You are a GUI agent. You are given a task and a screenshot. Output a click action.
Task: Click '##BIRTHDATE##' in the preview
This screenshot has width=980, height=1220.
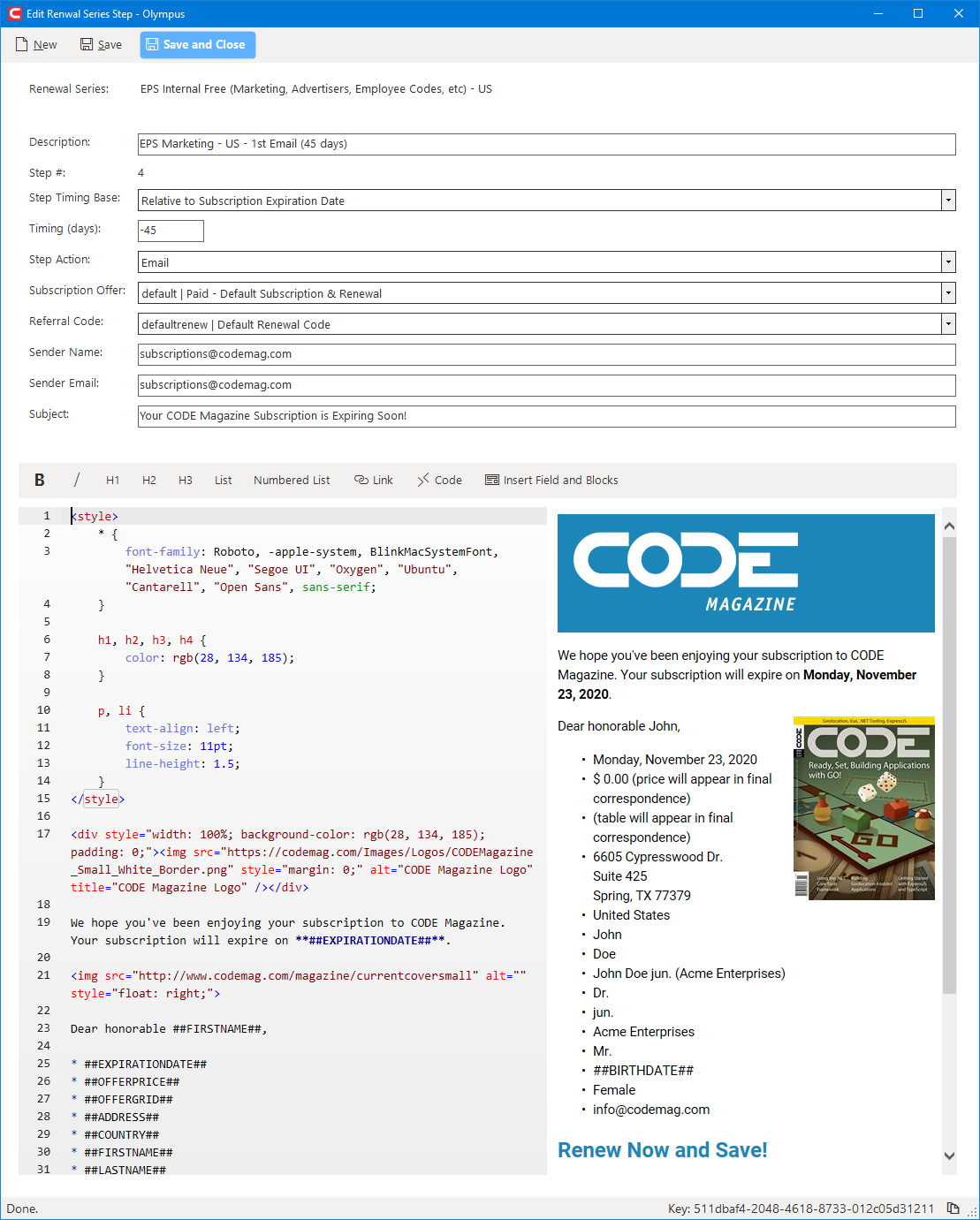coord(643,1071)
